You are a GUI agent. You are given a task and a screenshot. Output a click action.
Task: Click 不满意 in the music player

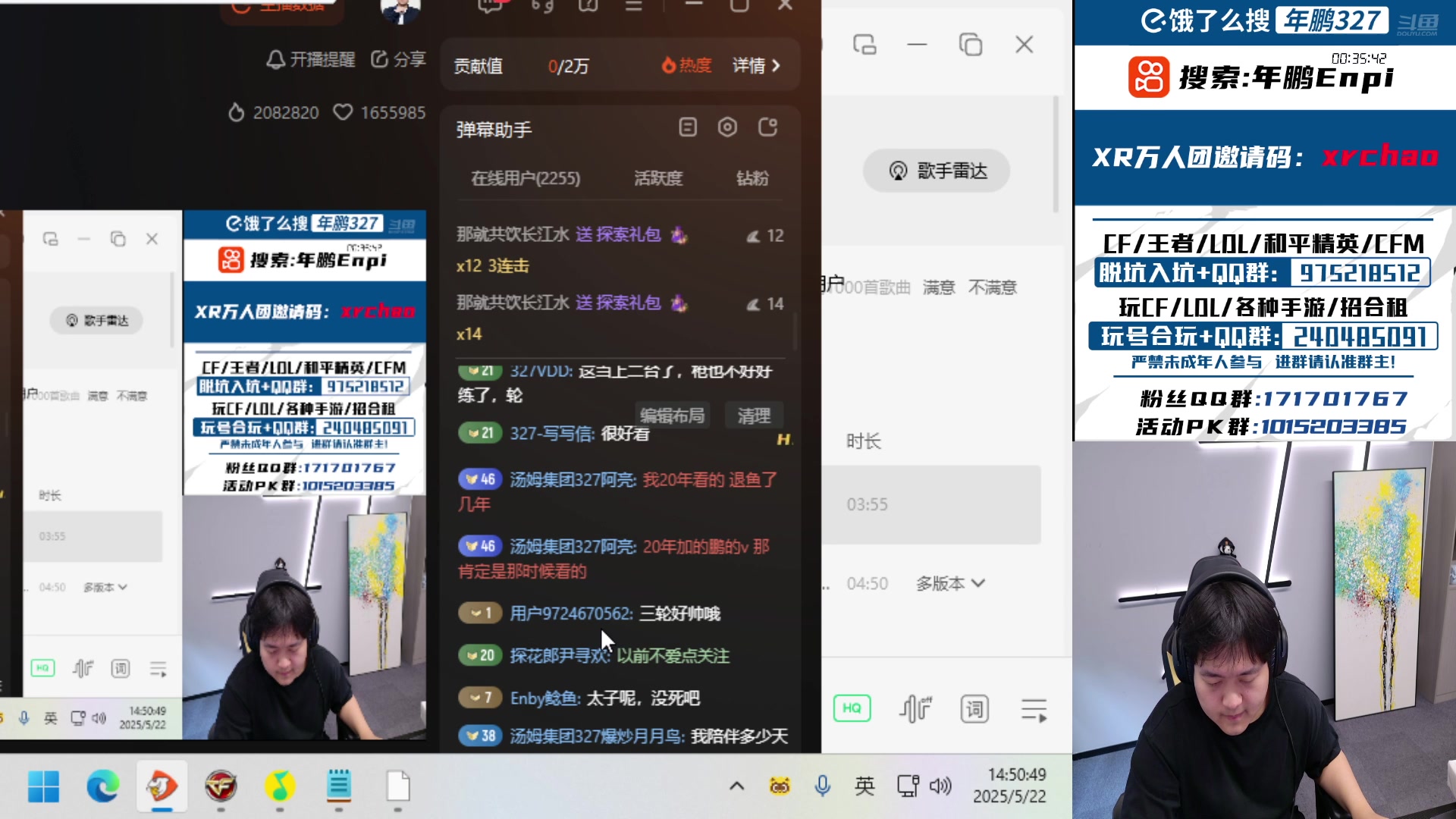click(992, 287)
